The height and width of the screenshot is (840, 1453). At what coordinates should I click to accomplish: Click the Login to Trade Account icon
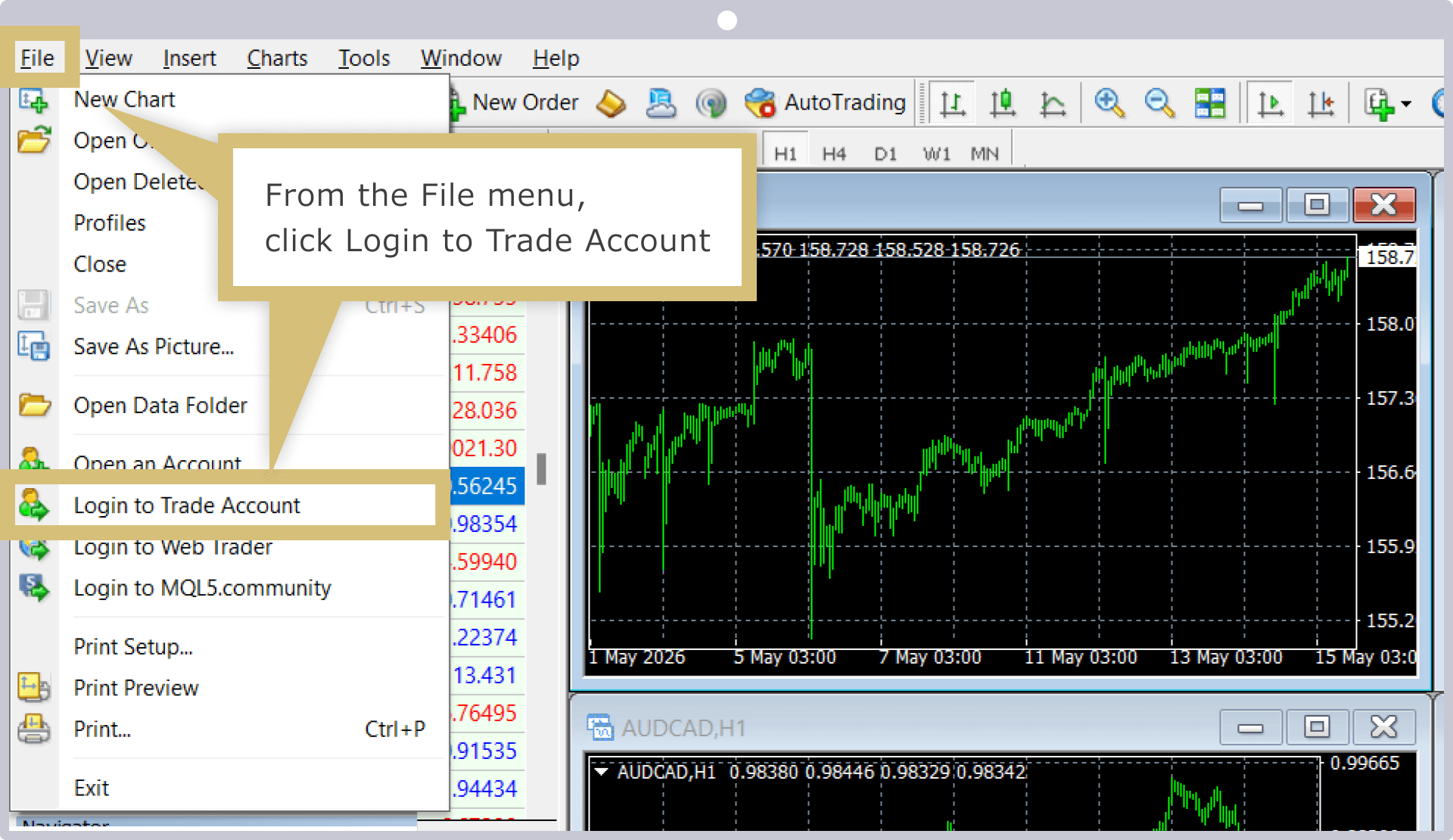33,505
